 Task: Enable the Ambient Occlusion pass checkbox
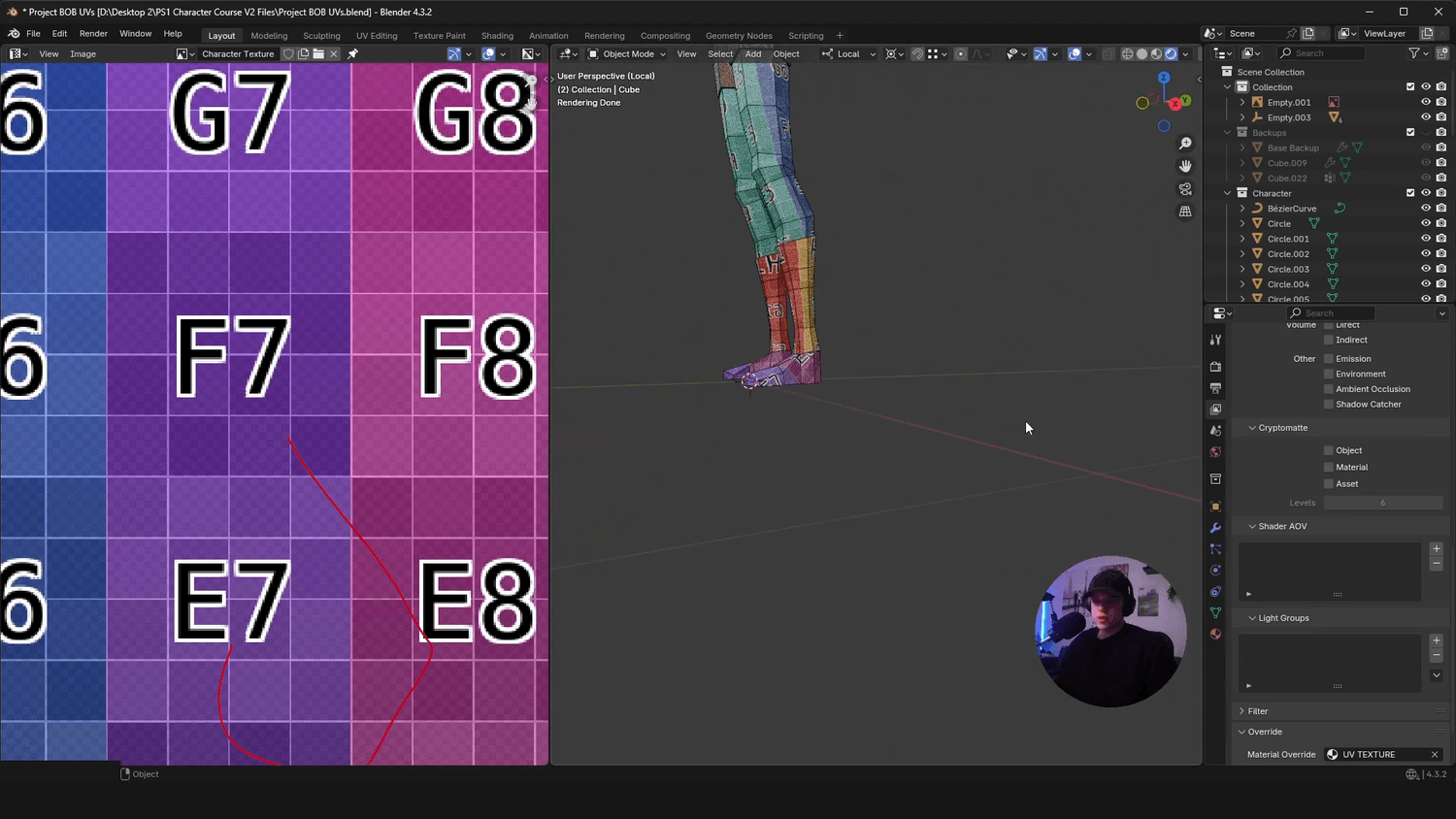(x=1328, y=388)
